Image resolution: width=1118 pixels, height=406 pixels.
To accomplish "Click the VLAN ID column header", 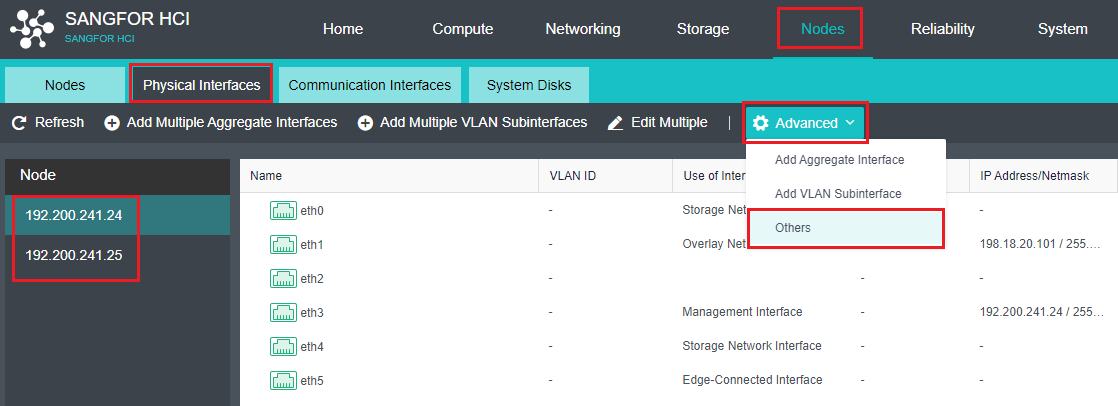I will tap(605, 176).
